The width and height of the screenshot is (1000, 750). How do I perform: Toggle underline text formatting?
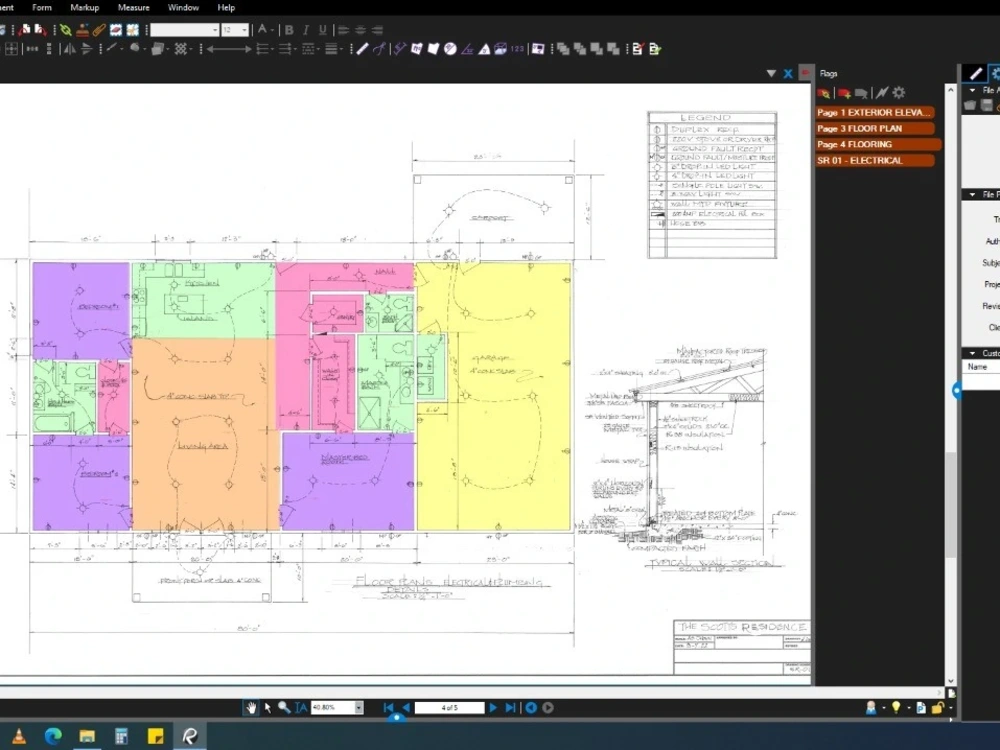[x=323, y=30]
